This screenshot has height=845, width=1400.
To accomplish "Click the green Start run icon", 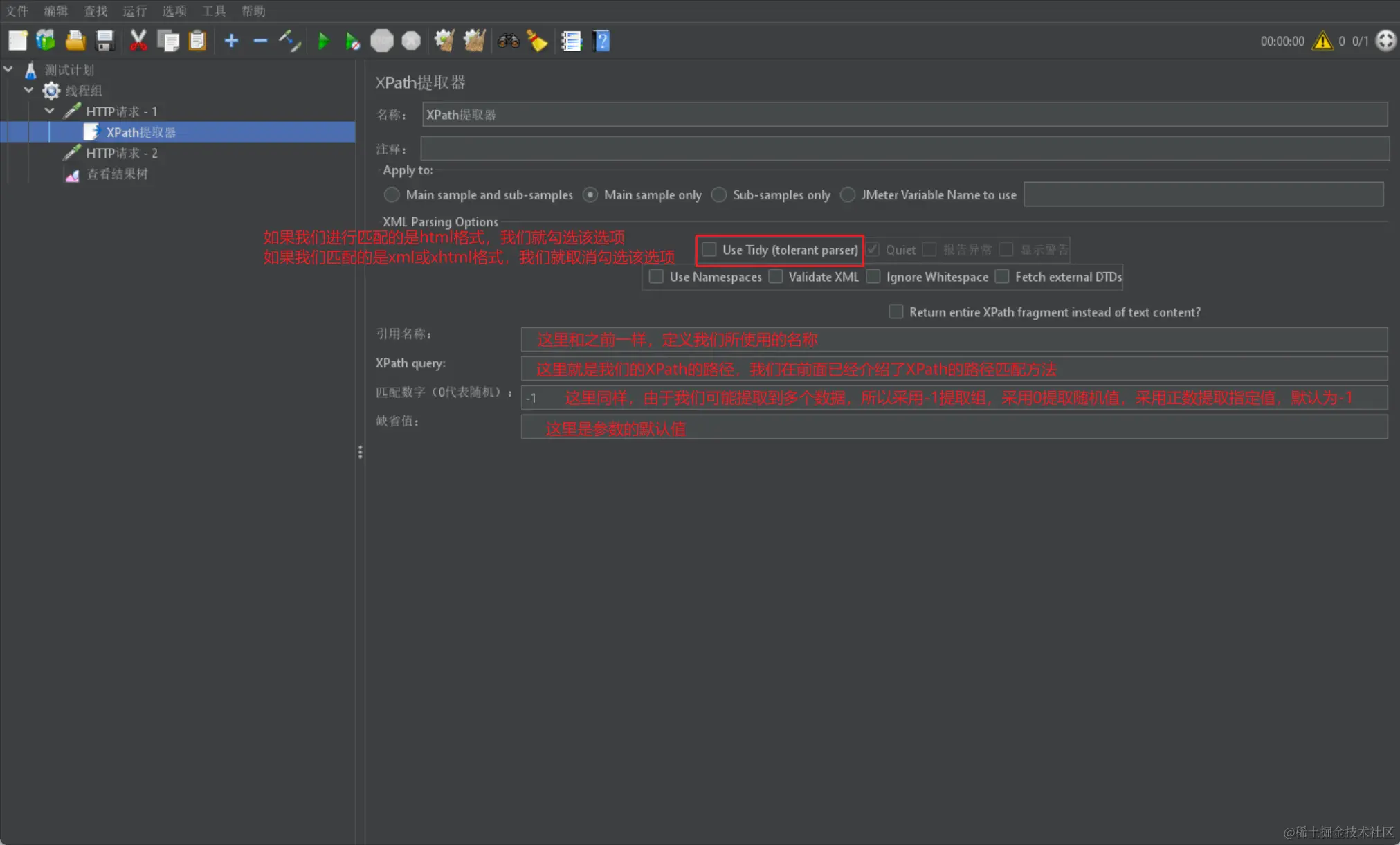I will tap(322, 41).
